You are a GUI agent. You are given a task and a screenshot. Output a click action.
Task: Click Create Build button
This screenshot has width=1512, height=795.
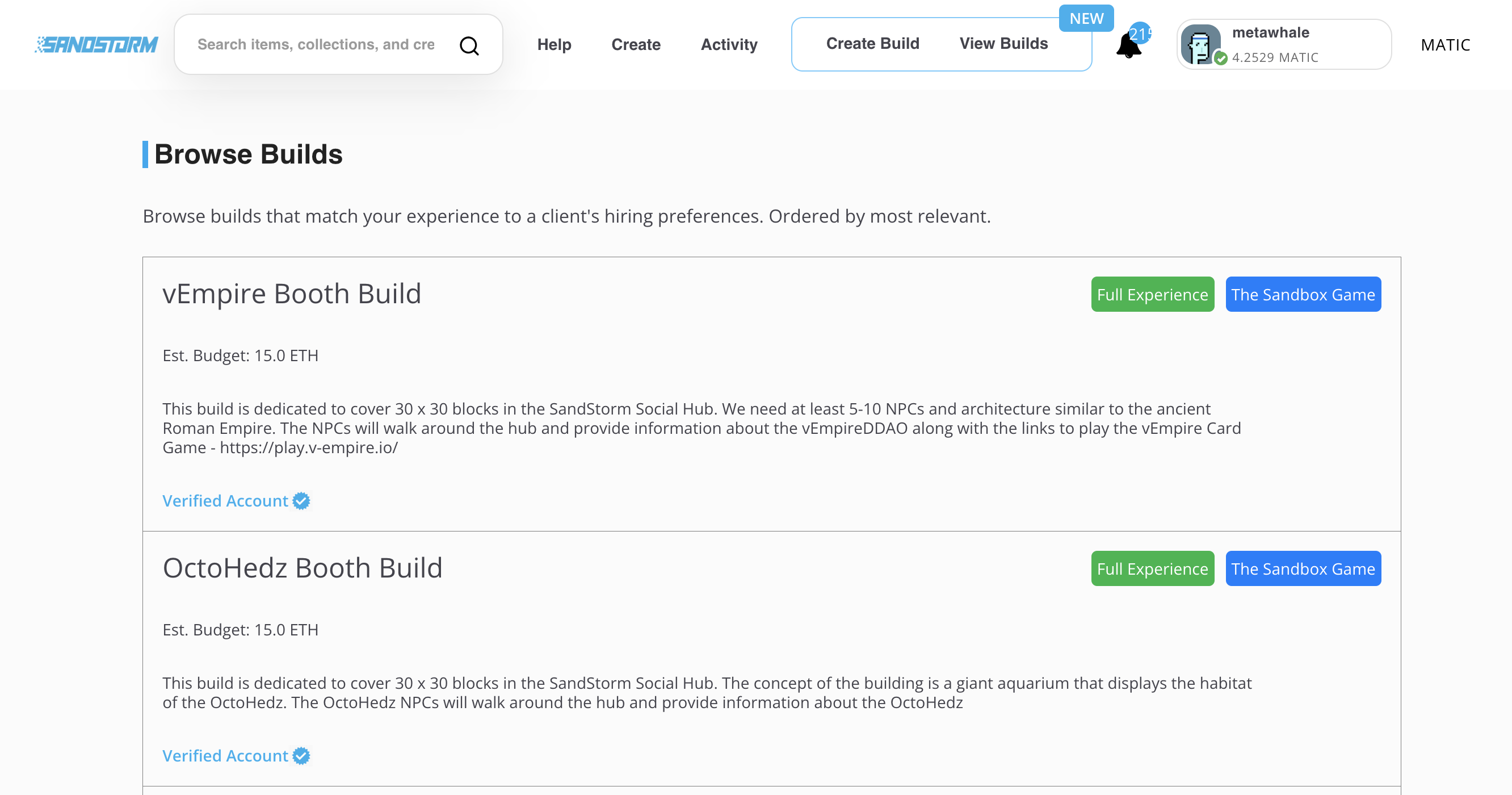[872, 44]
